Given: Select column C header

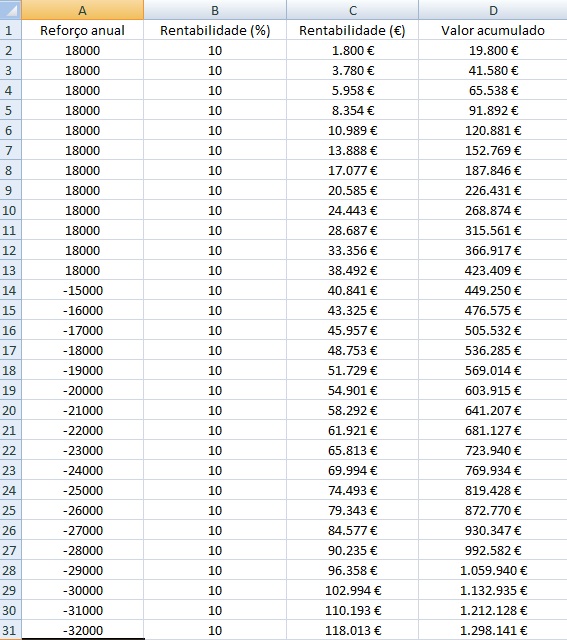Looking at the screenshot, I should tap(352, 10).
